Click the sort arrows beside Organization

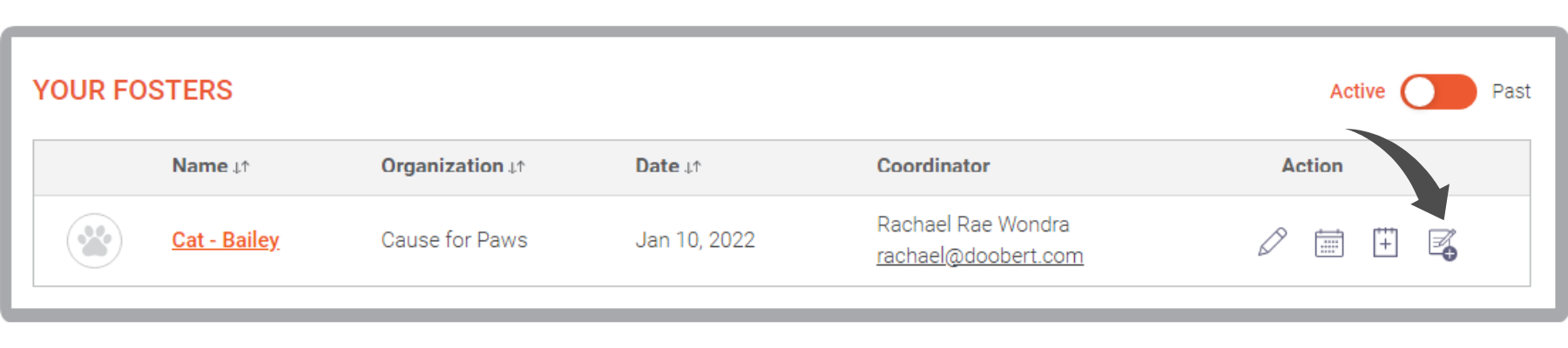pos(517,167)
